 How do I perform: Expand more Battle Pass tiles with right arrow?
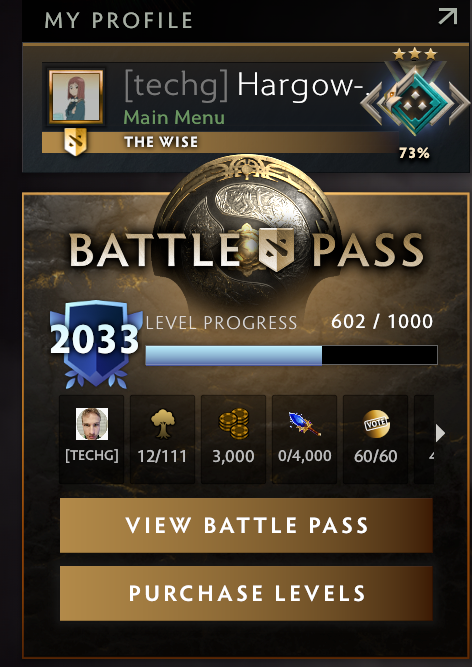tap(440, 433)
